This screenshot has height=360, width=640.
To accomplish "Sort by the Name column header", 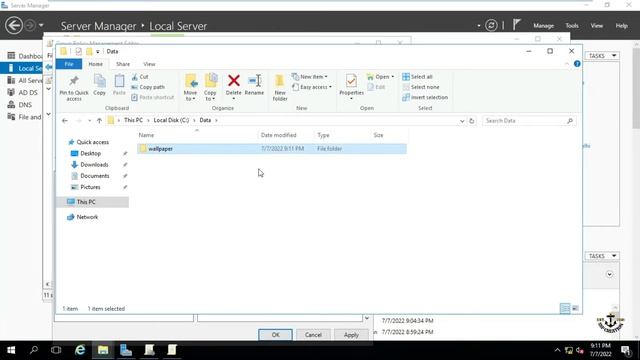I will pyautogui.click(x=146, y=135).
